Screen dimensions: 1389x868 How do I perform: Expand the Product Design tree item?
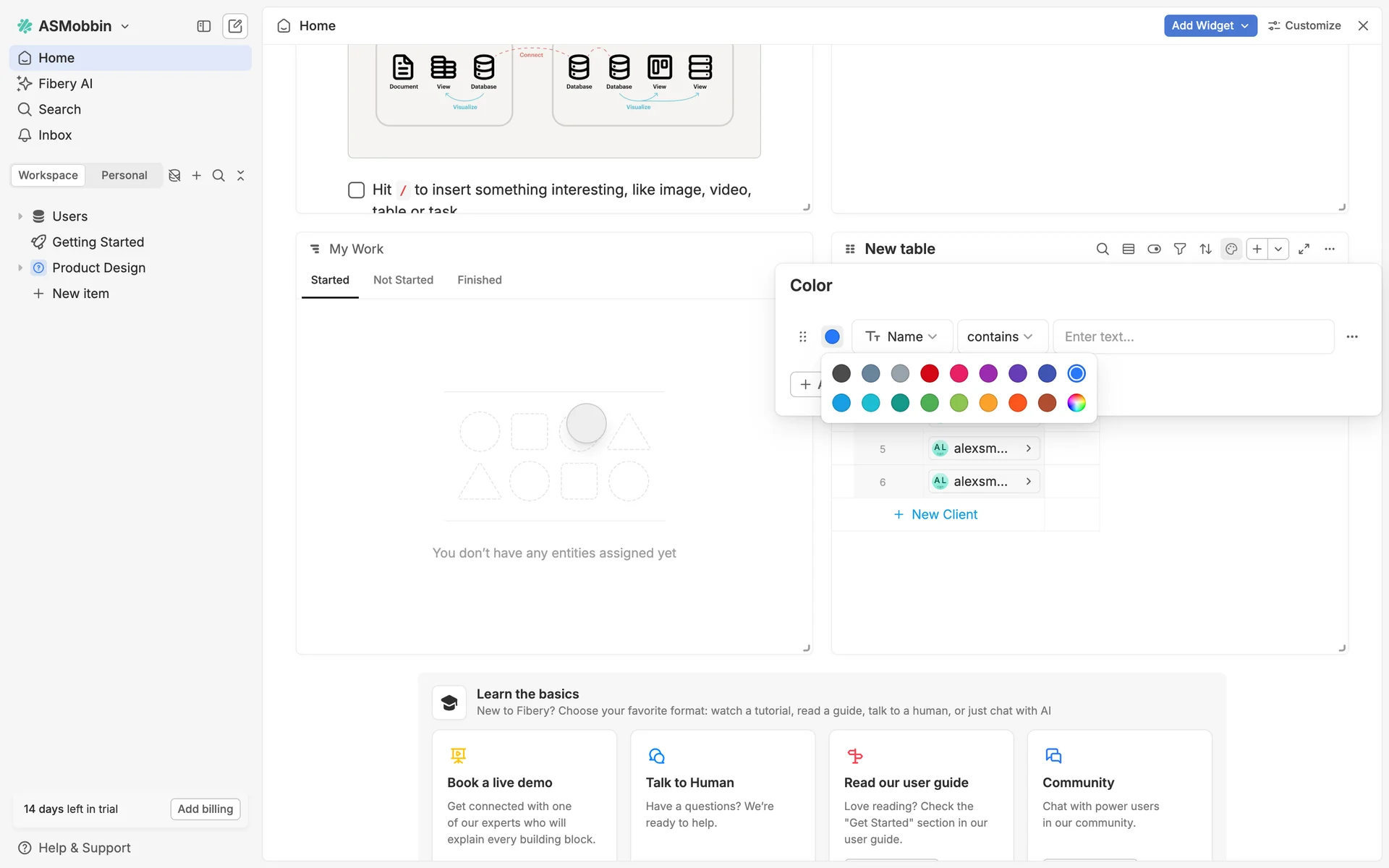coord(20,268)
